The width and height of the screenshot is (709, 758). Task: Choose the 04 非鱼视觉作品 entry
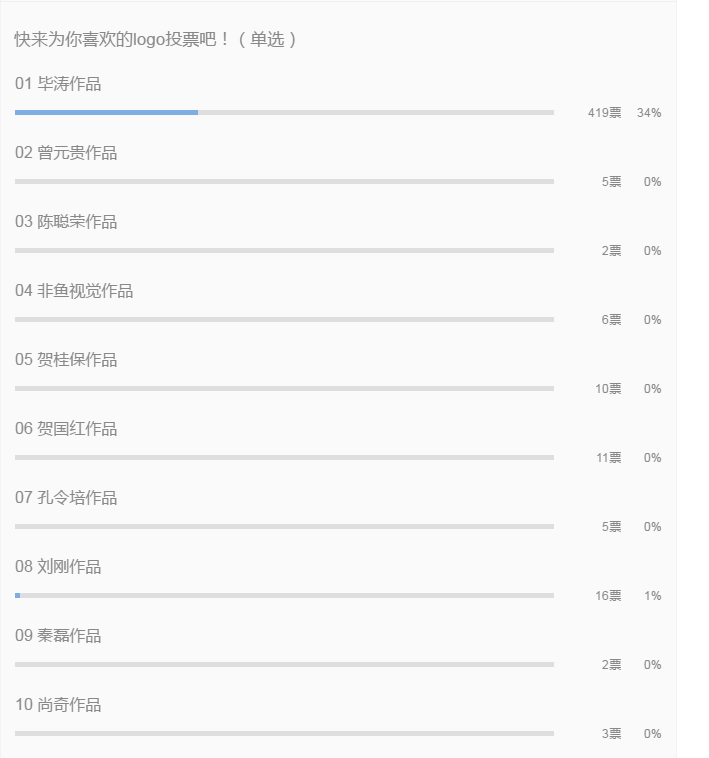coord(74,291)
